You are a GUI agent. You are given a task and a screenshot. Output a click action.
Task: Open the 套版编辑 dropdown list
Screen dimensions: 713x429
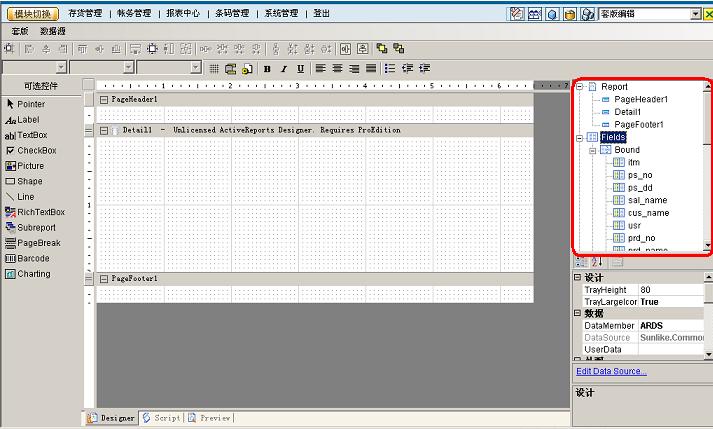click(695, 14)
